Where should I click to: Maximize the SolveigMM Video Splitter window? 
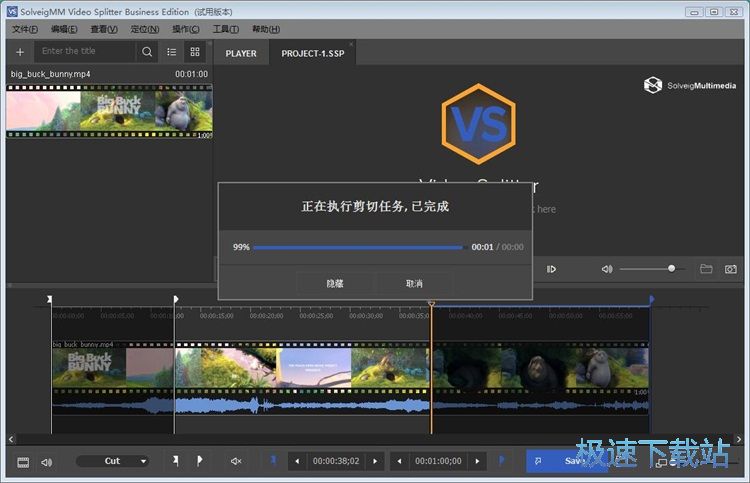coord(714,11)
